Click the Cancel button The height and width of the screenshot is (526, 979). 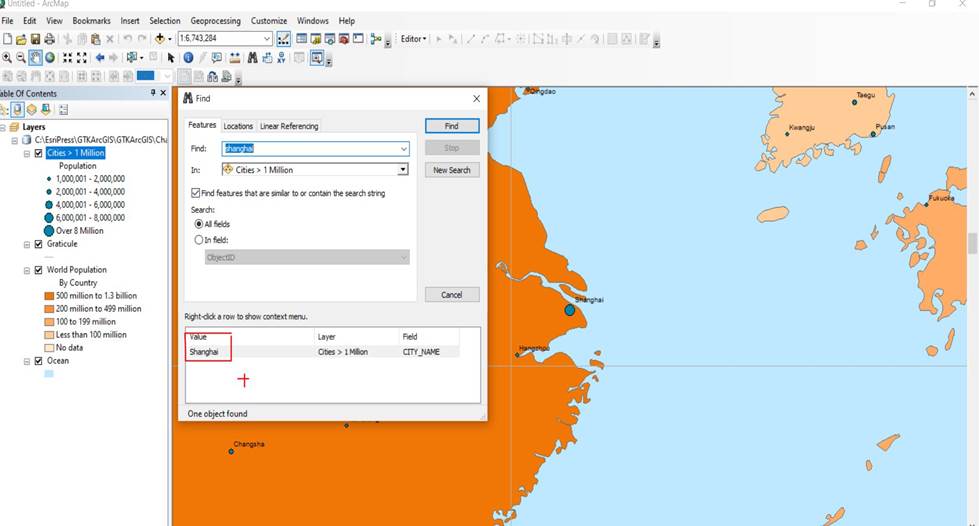click(x=452, y=294)
